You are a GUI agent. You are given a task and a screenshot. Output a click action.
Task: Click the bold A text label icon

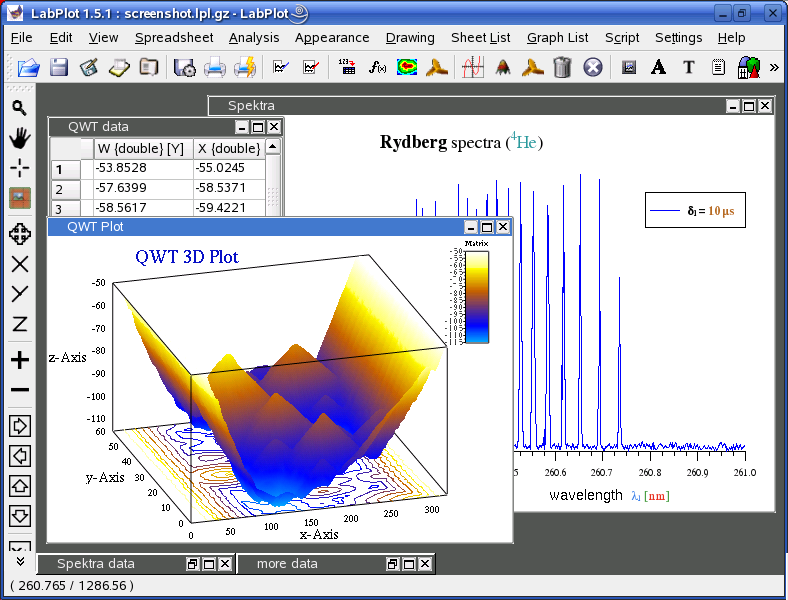pos(658,68)
